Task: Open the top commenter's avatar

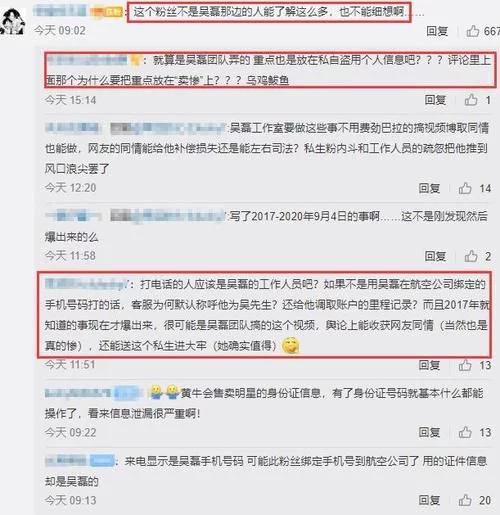Action: click(13, 21)
